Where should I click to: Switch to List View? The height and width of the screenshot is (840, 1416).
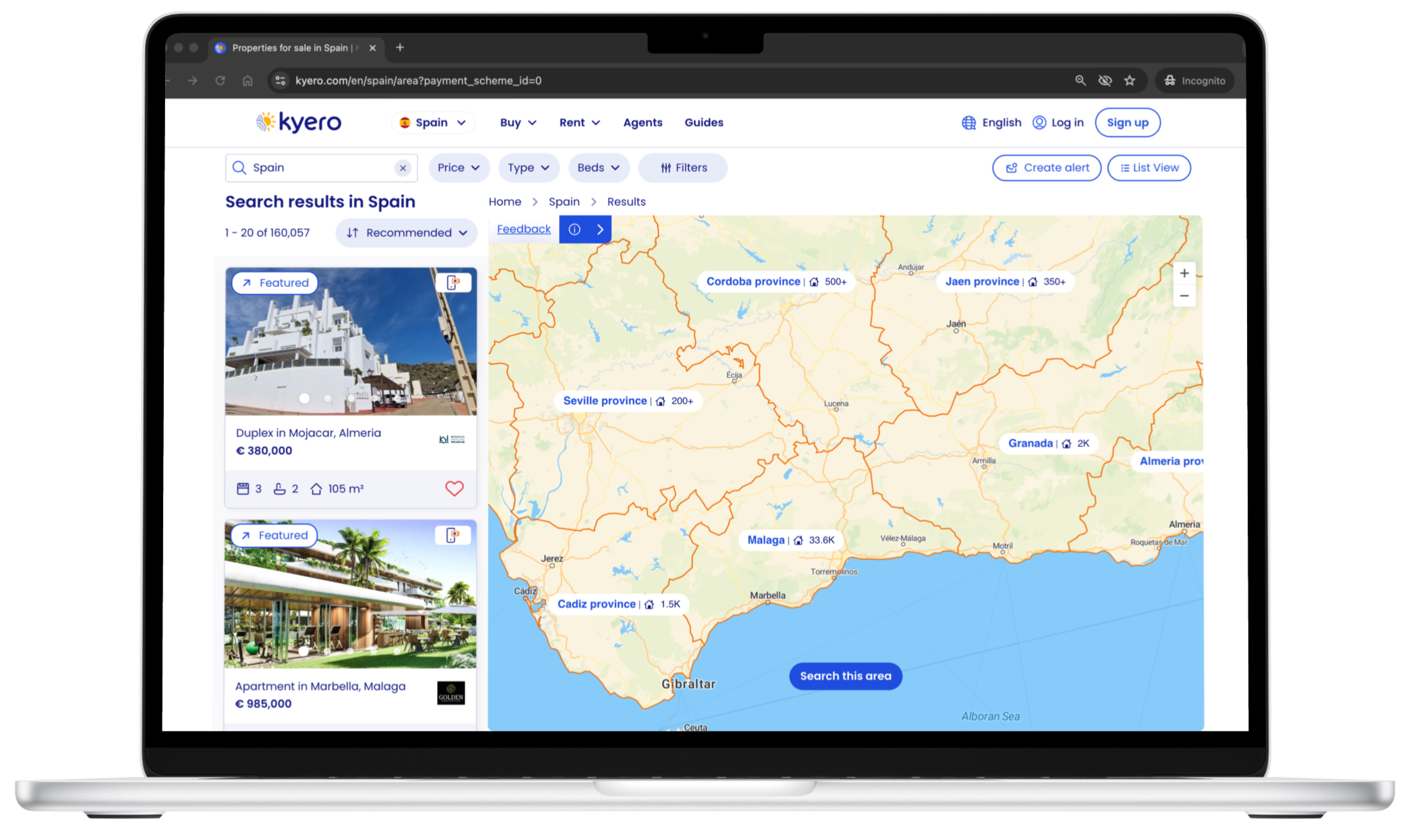point(1149,168)
